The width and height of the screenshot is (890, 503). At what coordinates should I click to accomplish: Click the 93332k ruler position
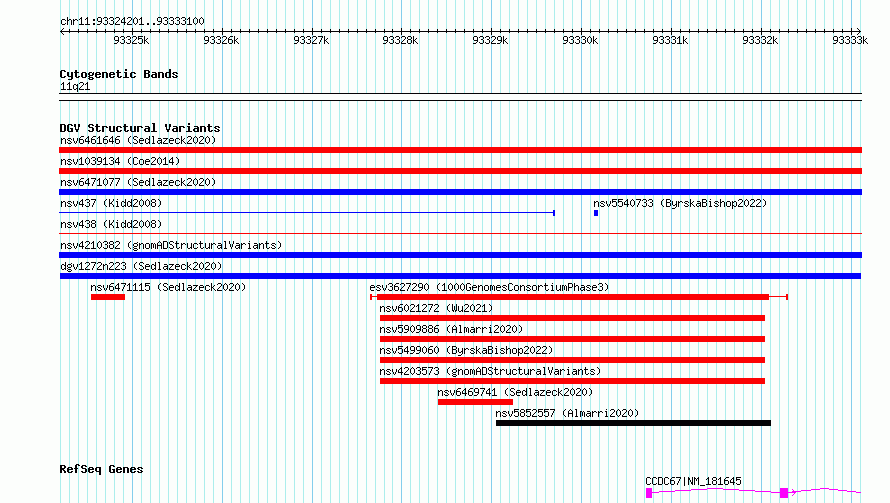click(761, 40)
